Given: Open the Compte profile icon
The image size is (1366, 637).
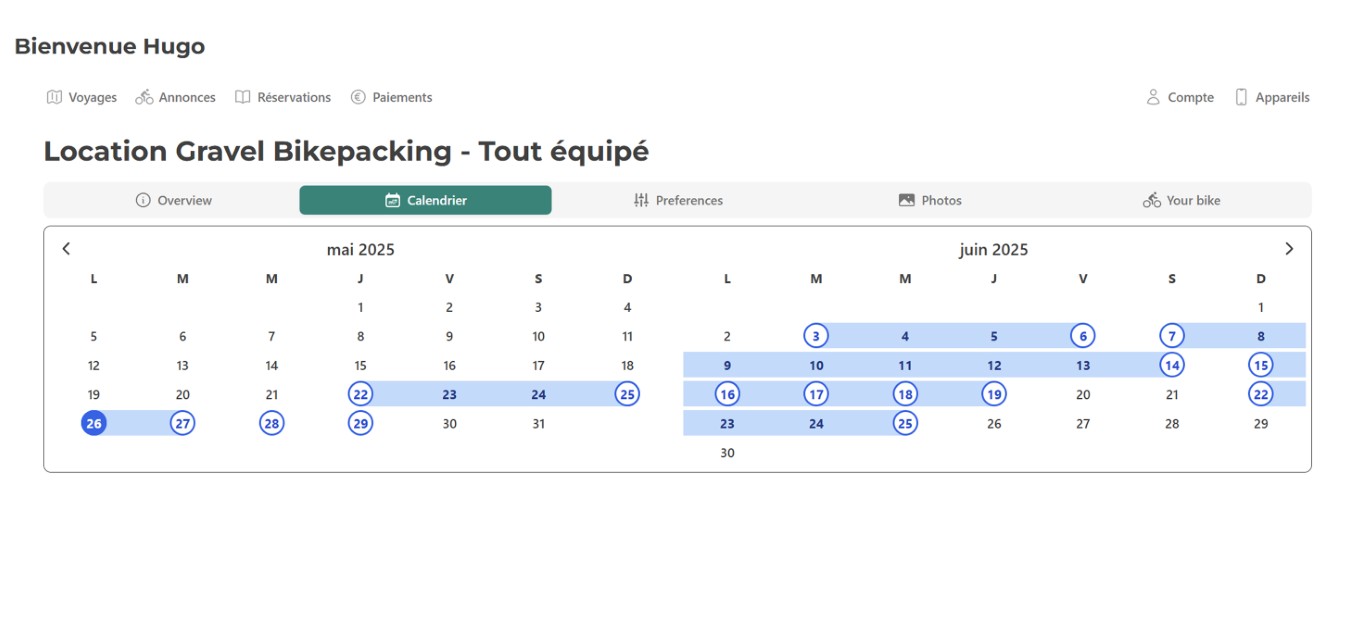Looking at the screenshot, I should (1152, 97).
